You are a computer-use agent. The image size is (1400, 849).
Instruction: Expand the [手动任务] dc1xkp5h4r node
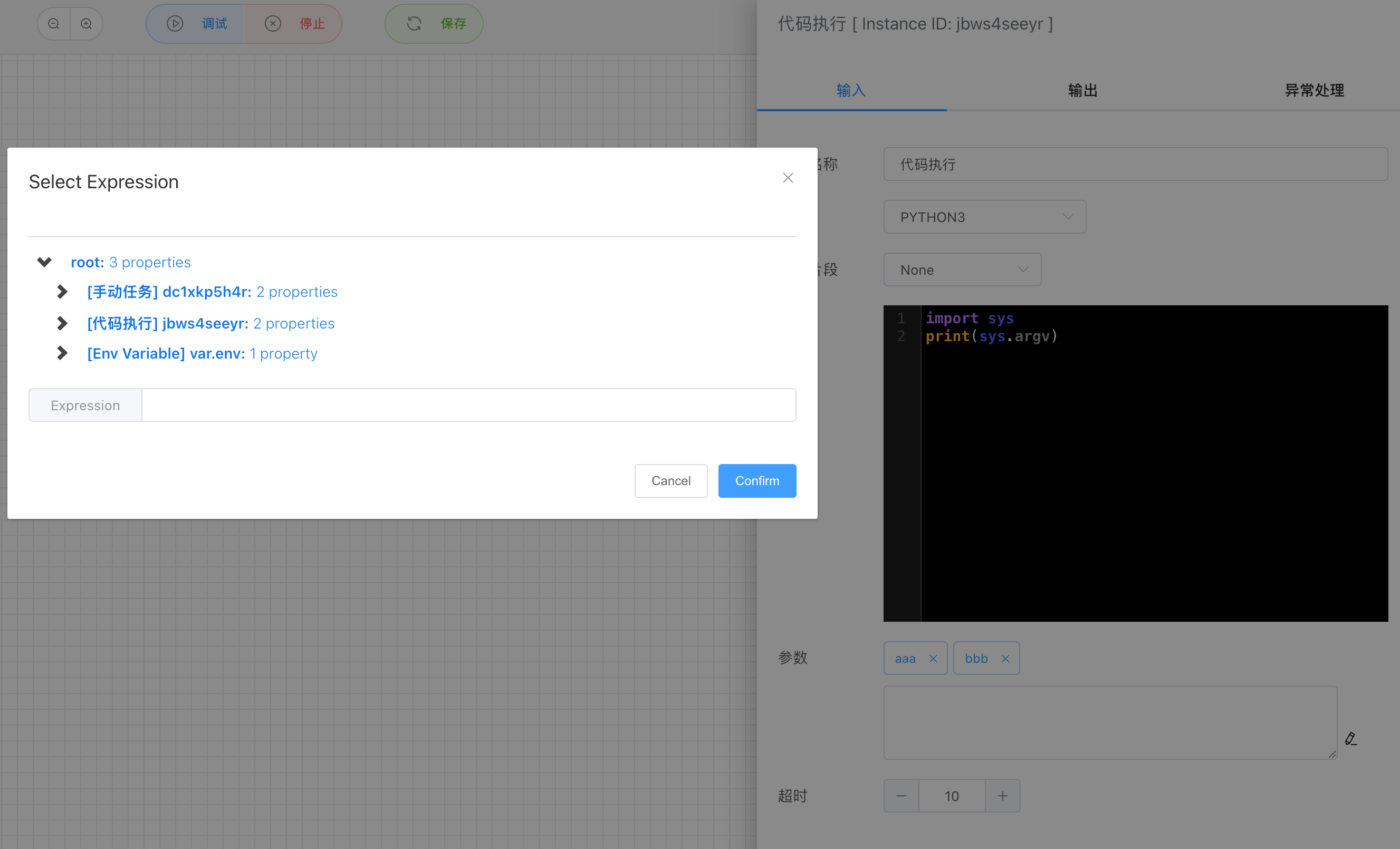click(61, 291)
